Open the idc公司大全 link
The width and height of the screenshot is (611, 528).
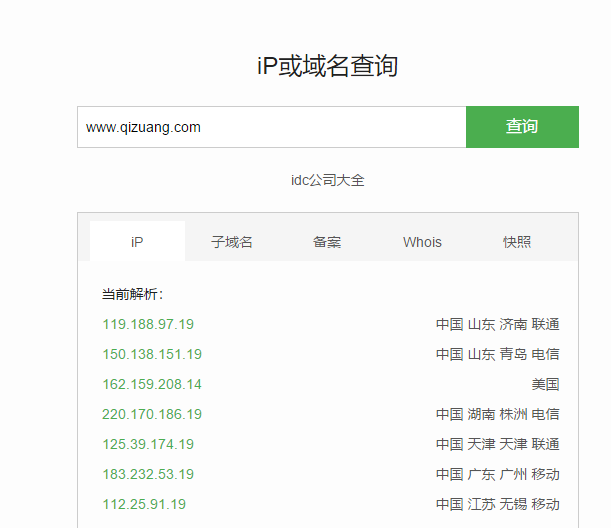pyautogui.click(x=327, y=181)
